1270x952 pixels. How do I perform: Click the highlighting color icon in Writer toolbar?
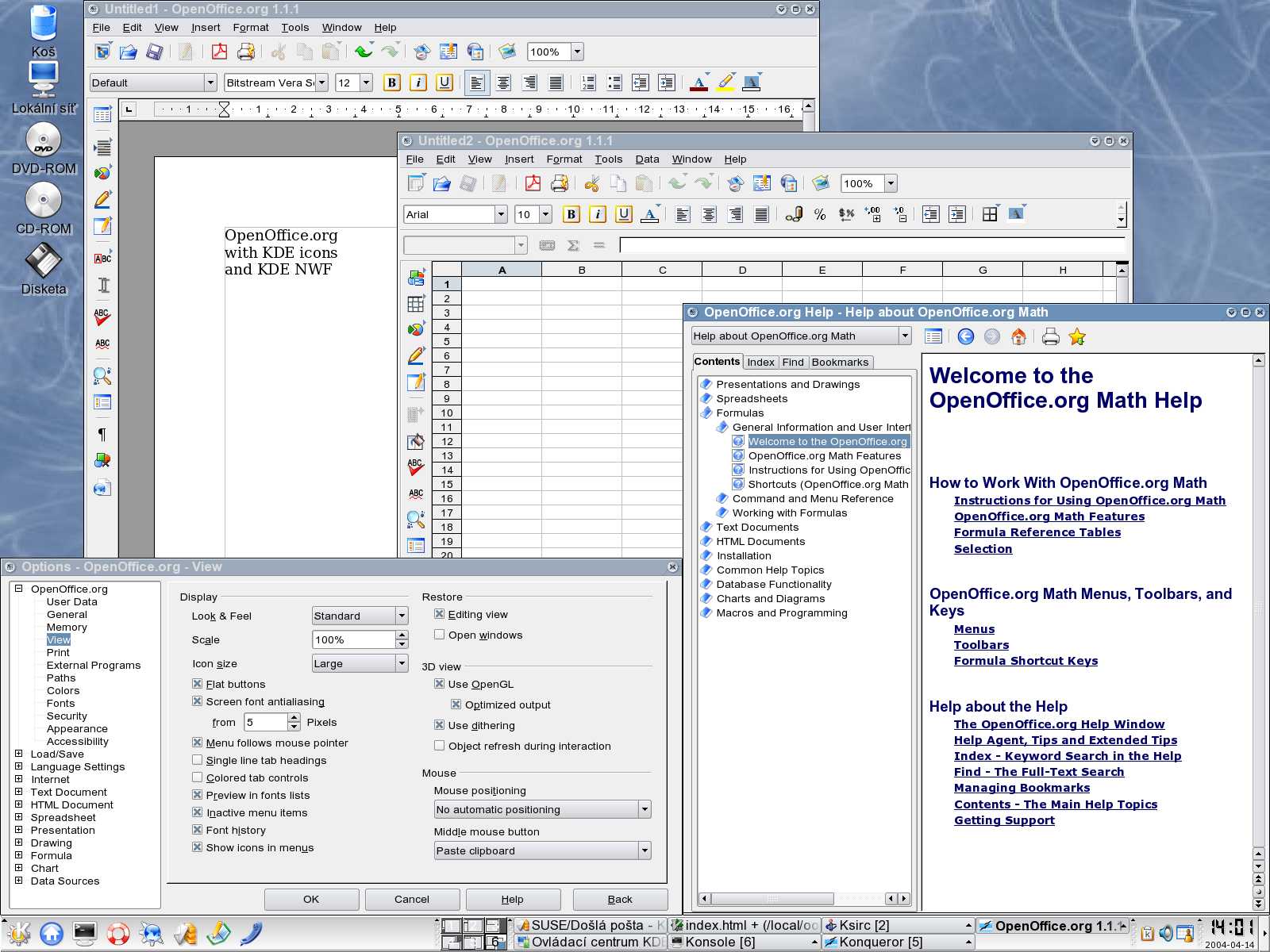click(726, 83)
